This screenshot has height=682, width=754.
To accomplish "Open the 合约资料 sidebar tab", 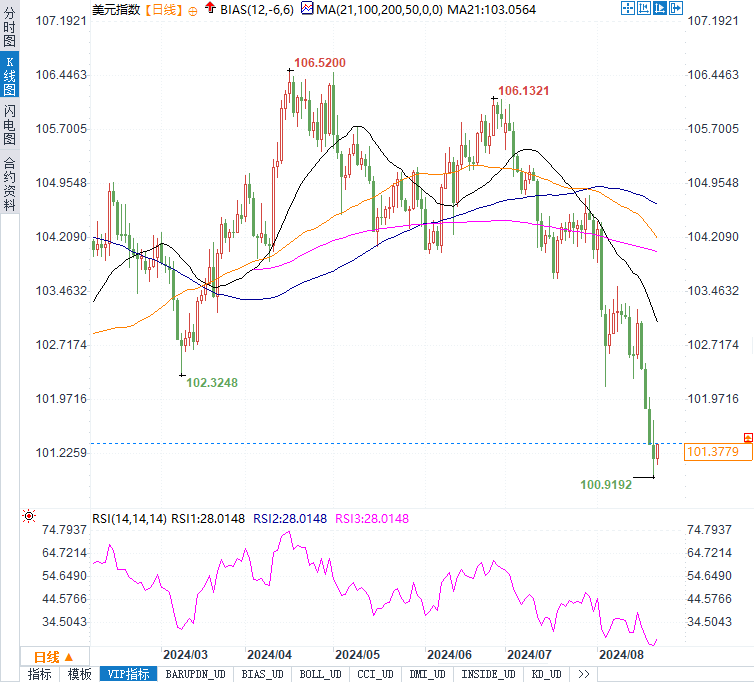I will (x=10, y=184).
